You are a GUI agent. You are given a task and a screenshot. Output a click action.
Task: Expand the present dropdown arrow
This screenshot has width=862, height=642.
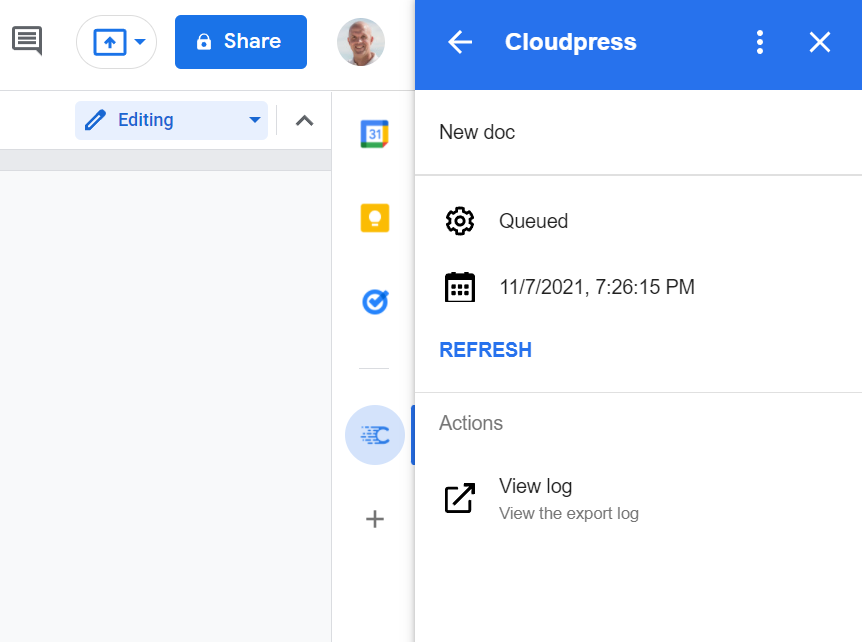tap(140, 42)
